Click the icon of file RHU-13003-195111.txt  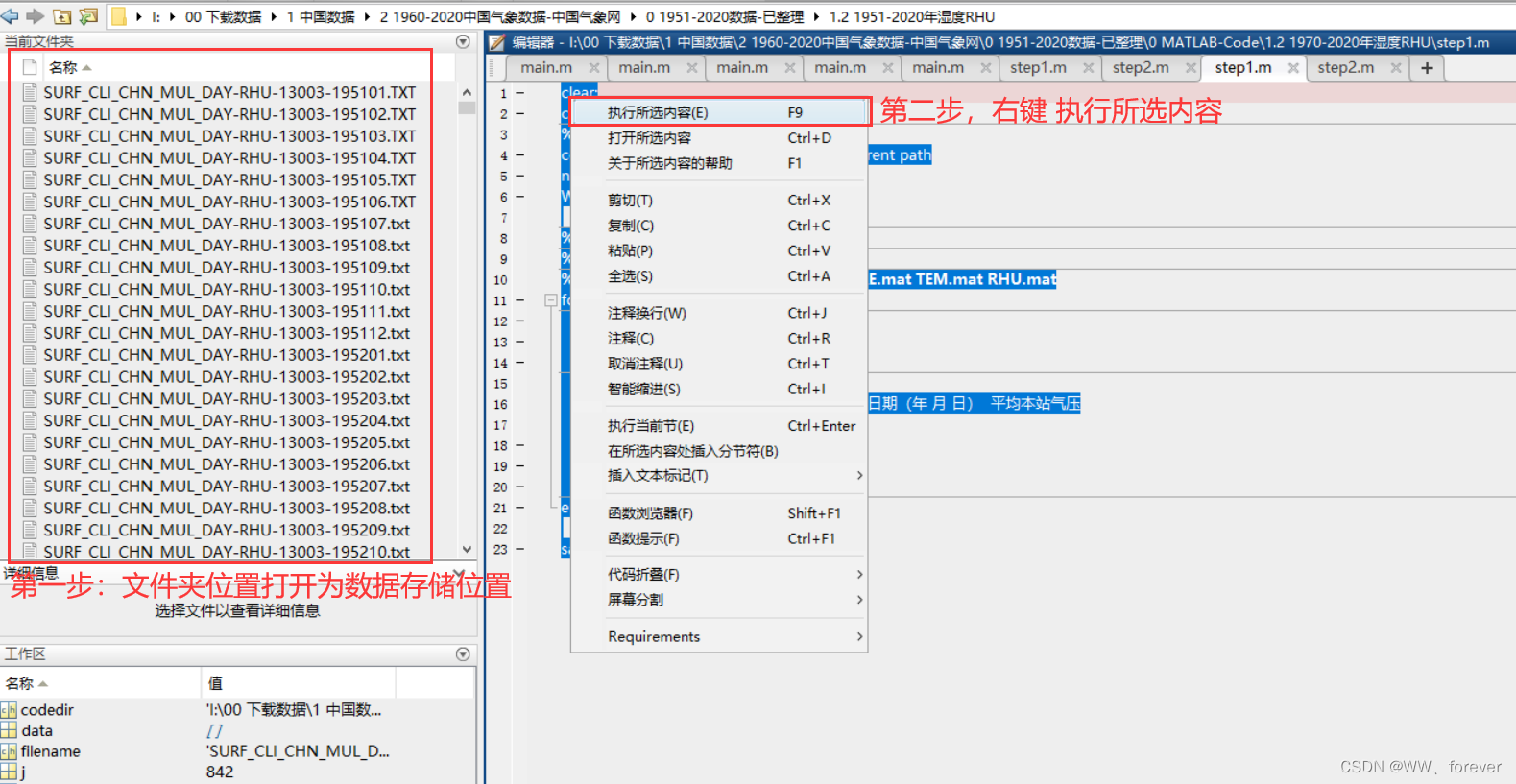tap(30, 312)
